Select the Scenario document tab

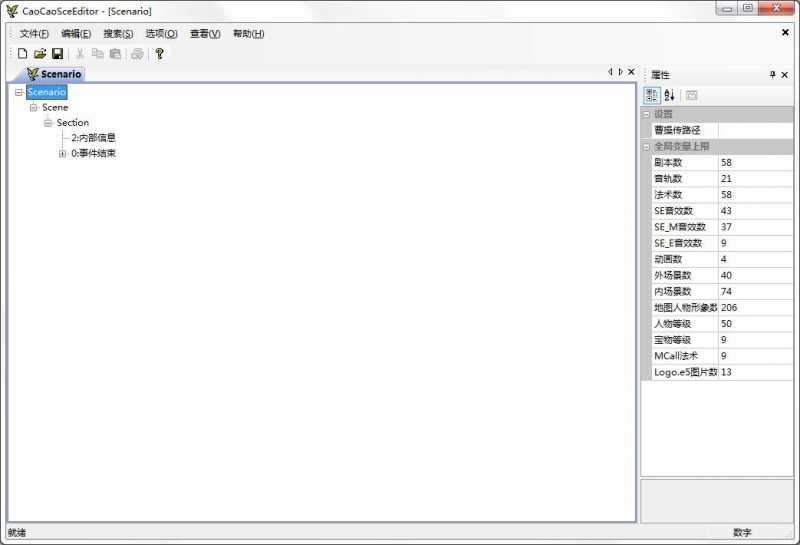pyautogui.click(x=54, y=74)
